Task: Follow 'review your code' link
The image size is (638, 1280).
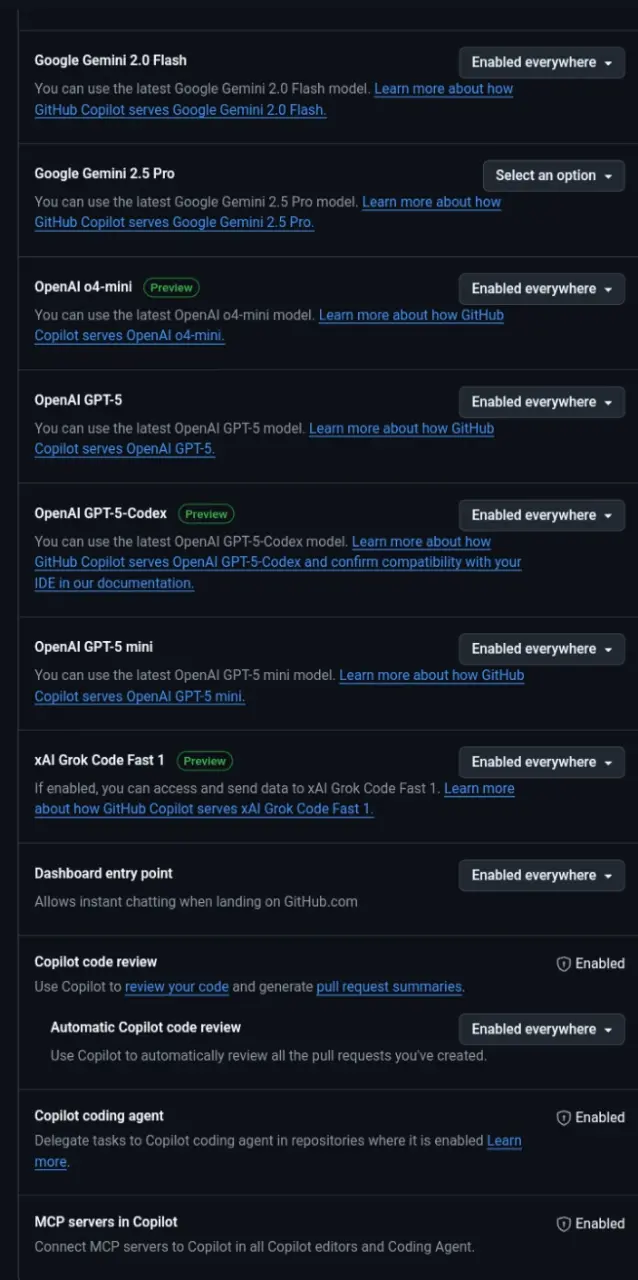Action: [177, 987]
